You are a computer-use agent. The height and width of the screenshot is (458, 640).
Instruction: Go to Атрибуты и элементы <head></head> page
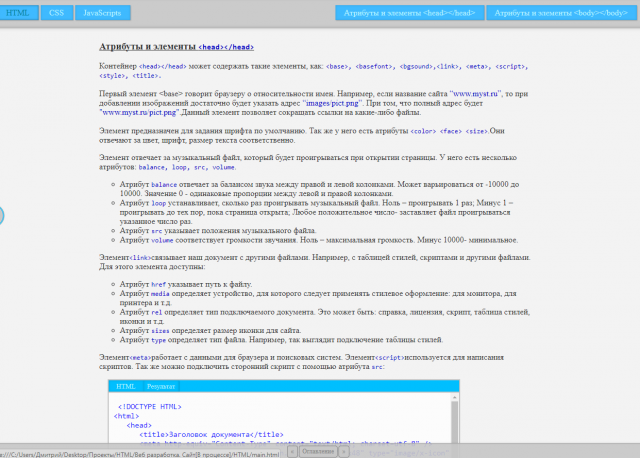[410, 13]
